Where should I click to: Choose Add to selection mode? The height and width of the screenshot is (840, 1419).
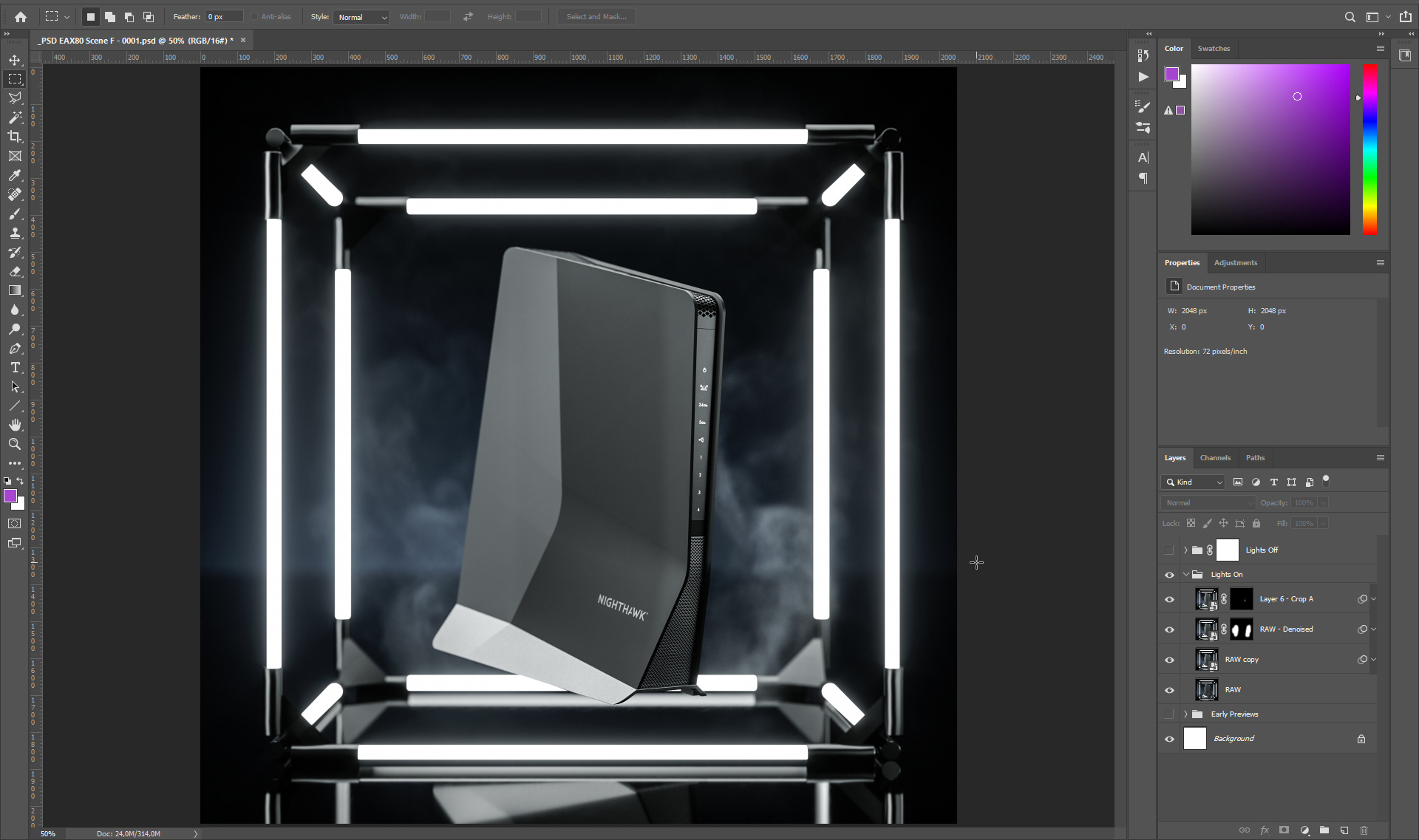tap(110, 17)
